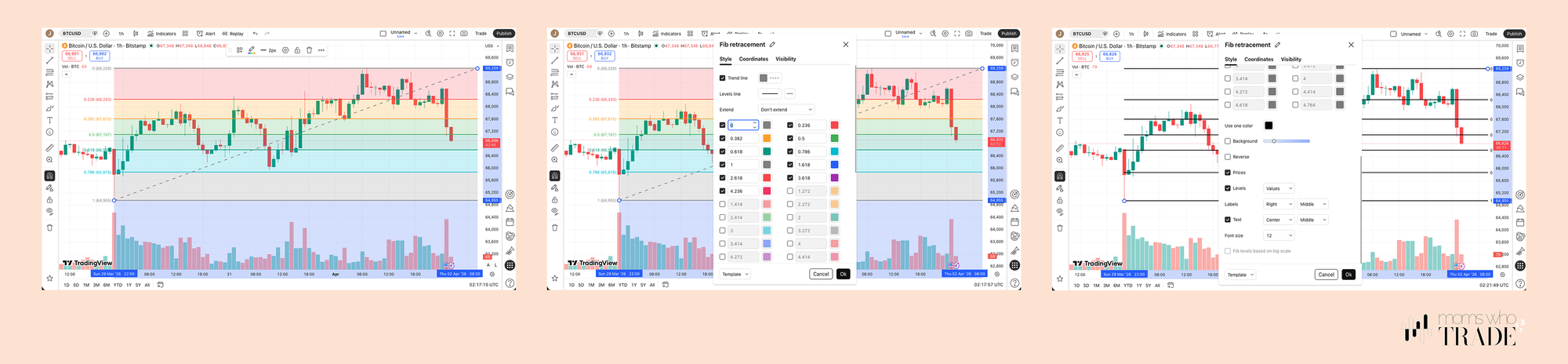Click the level 0 value input field in middle dialog

tap(740, 126)
